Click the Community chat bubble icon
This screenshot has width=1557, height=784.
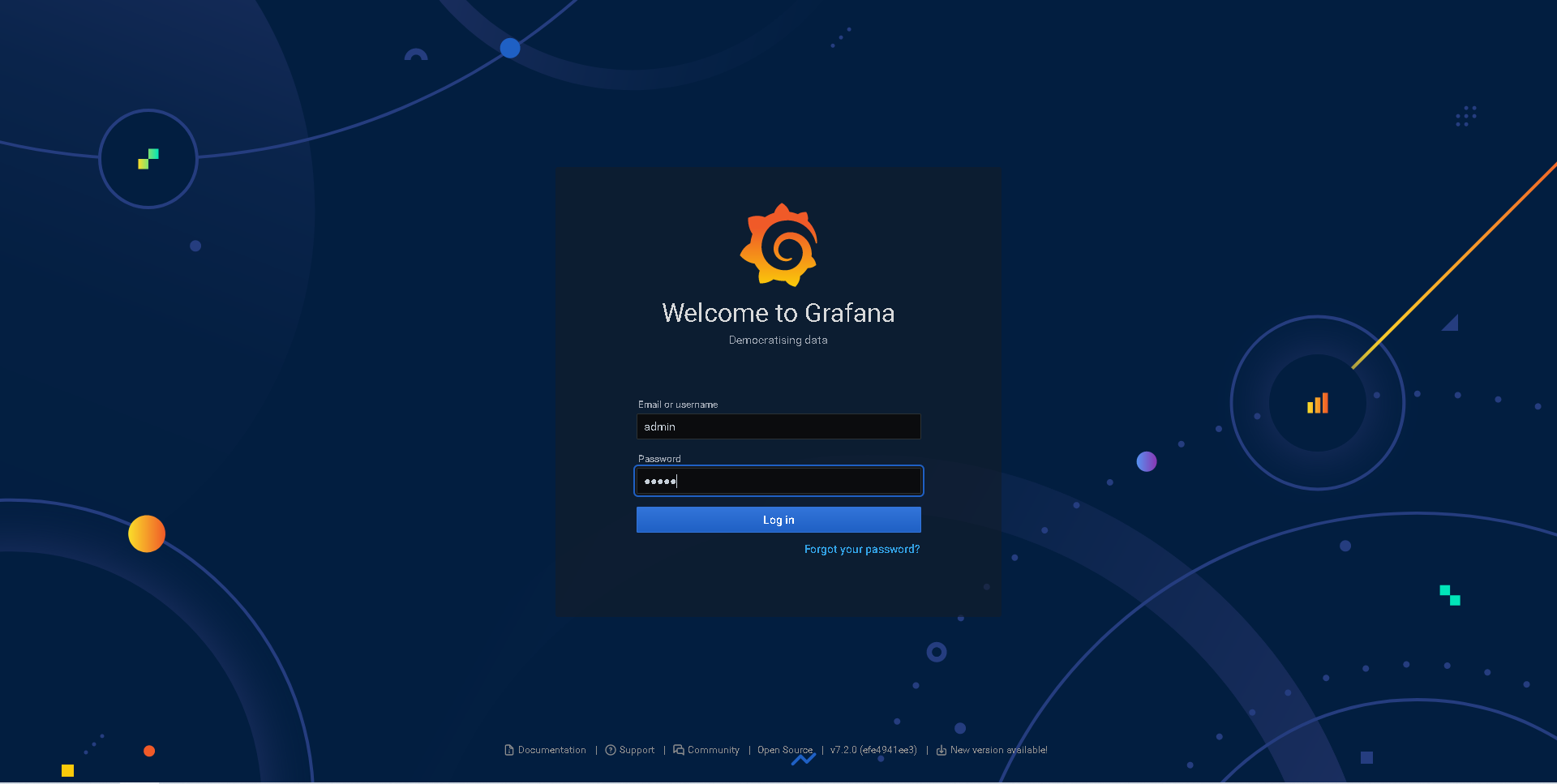click(x=678, y=750)
